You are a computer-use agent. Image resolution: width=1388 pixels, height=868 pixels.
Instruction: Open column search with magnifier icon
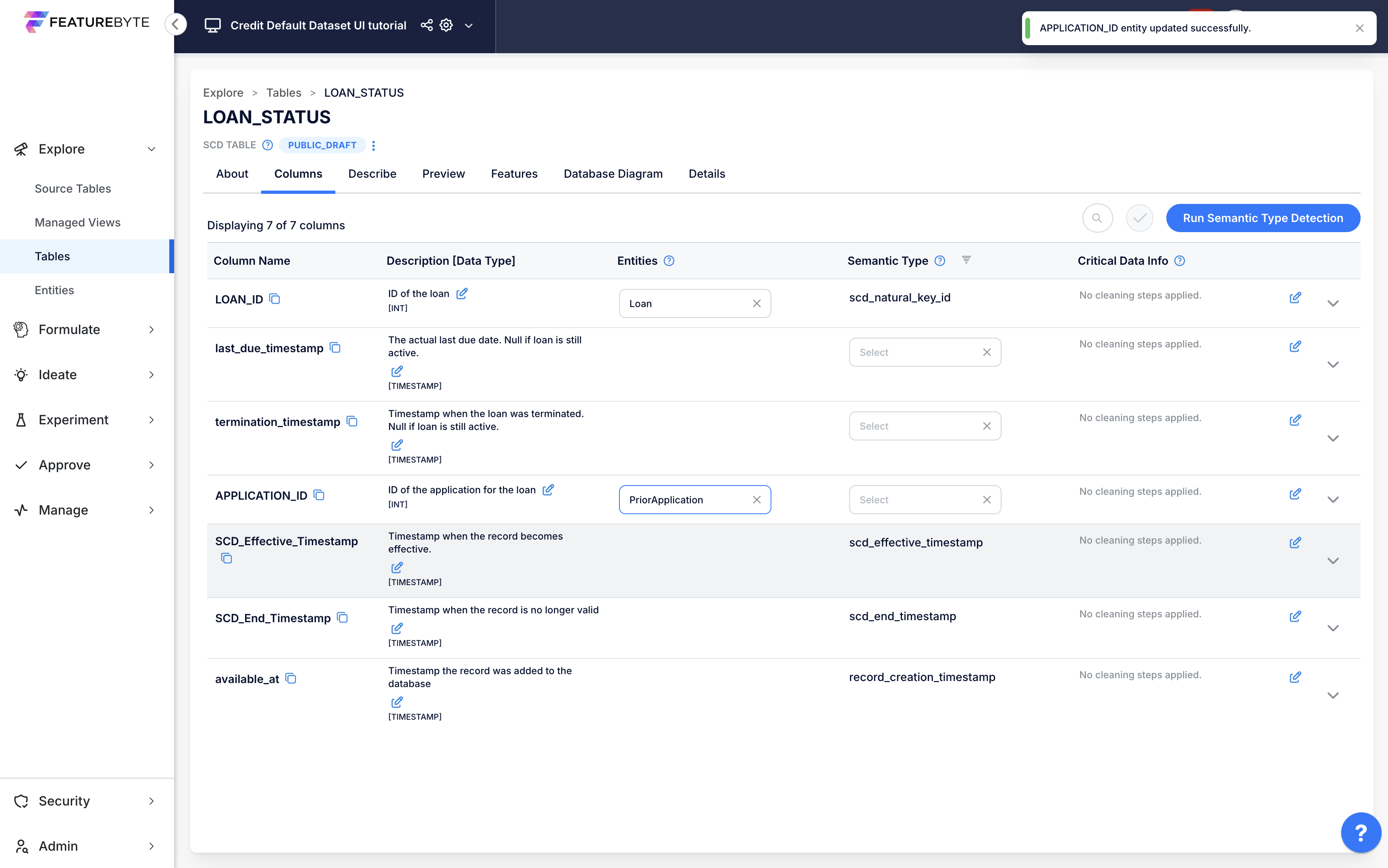click(1097, 218)
